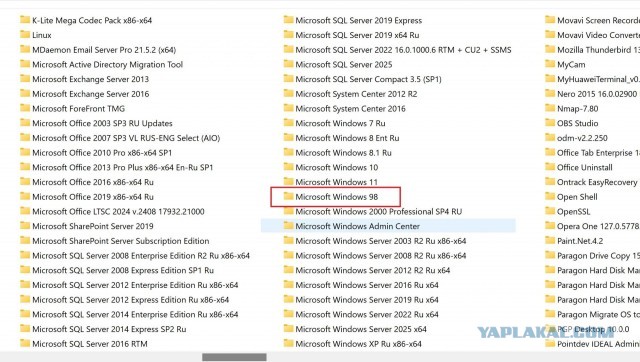Select Ontrack EasyRecovery folder name

point(597,182)
